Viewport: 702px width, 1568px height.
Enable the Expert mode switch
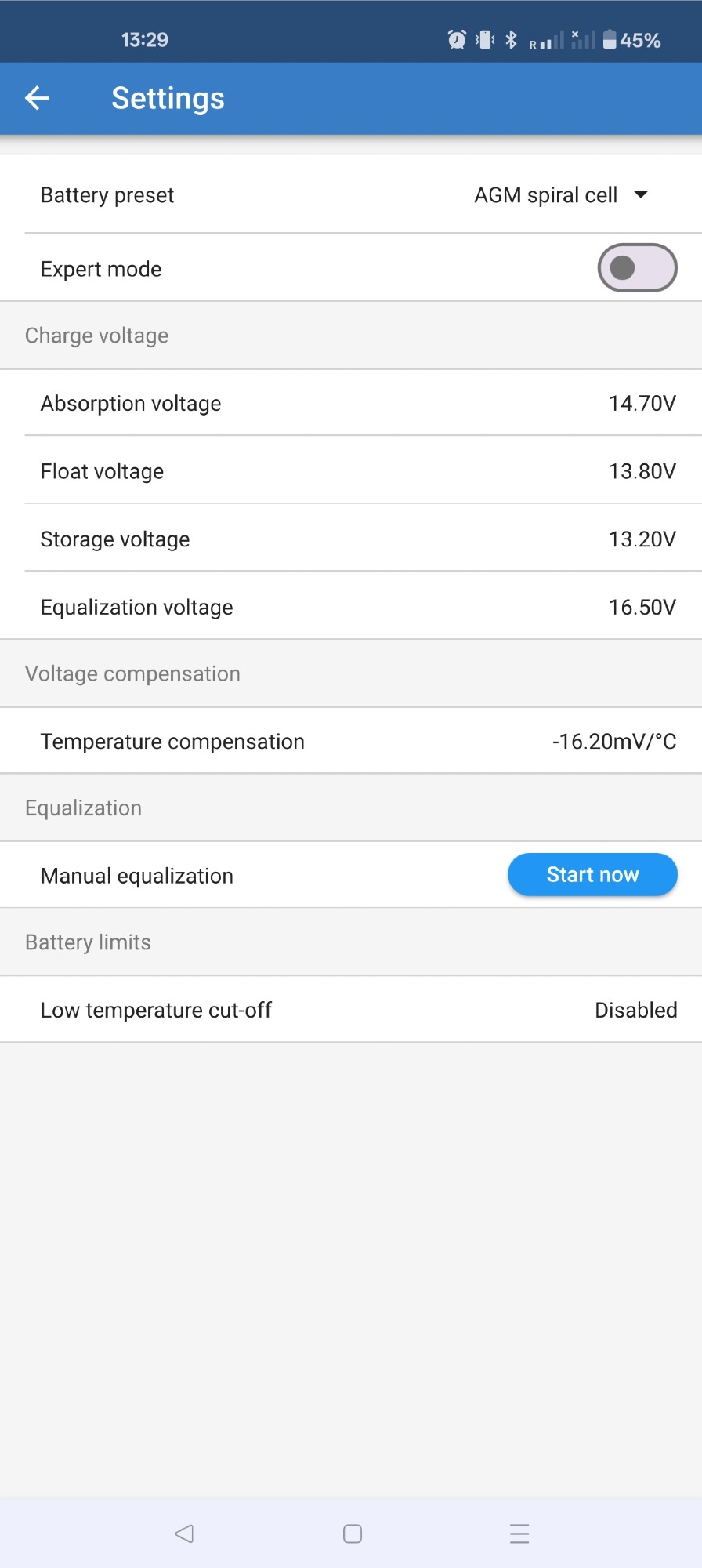point(637,268)
